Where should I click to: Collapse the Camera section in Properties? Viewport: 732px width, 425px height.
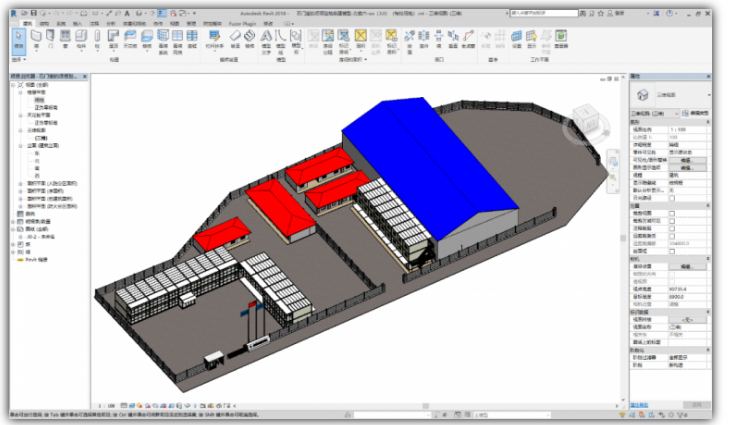coord(708,258)
